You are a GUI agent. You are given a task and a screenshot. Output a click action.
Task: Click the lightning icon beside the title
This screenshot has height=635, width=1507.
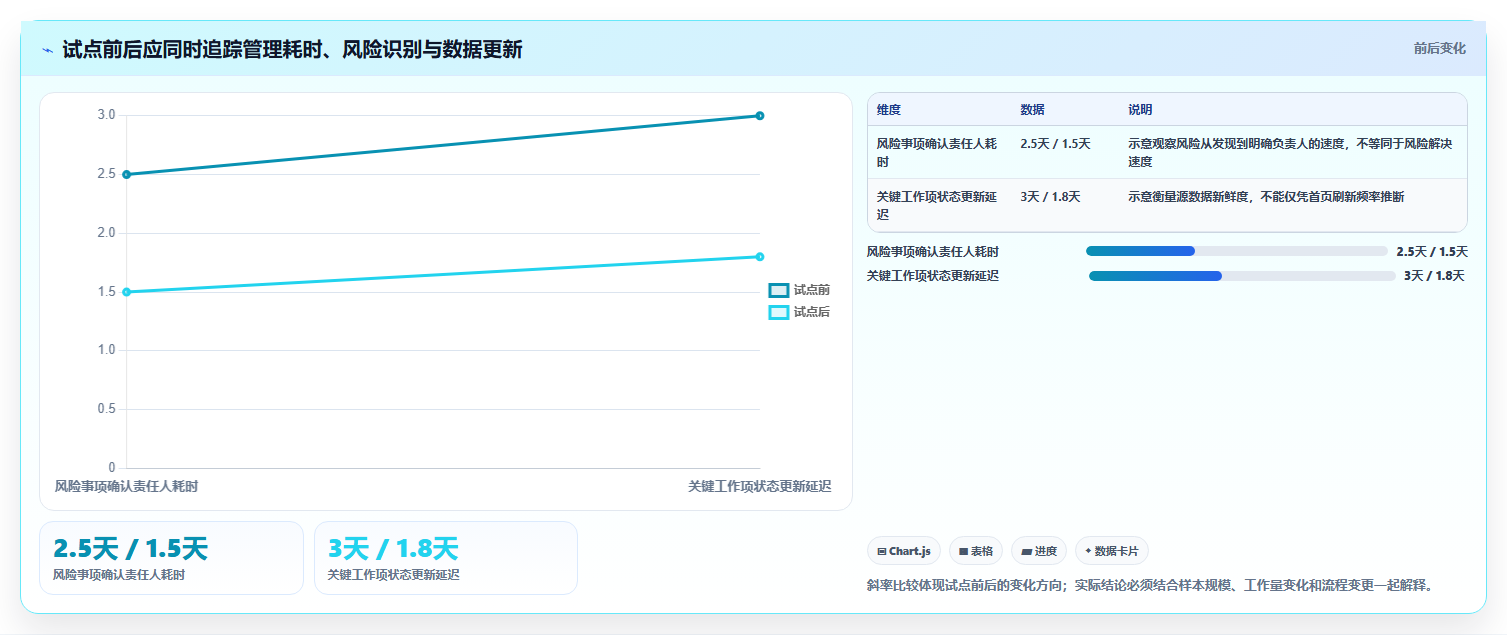(x=47, y=50)
